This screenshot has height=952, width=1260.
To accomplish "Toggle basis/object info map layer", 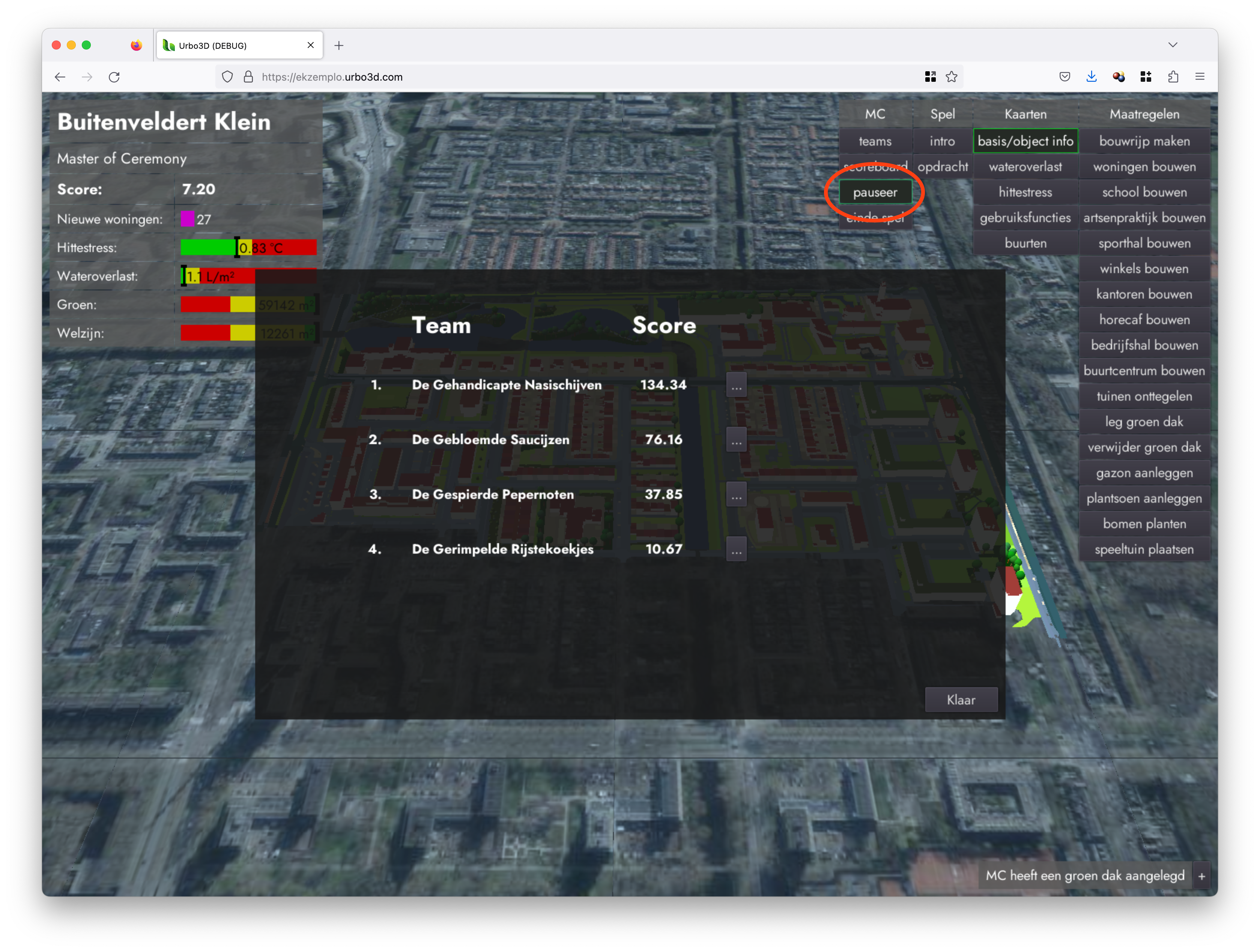I will click(x=1025, y=141).
